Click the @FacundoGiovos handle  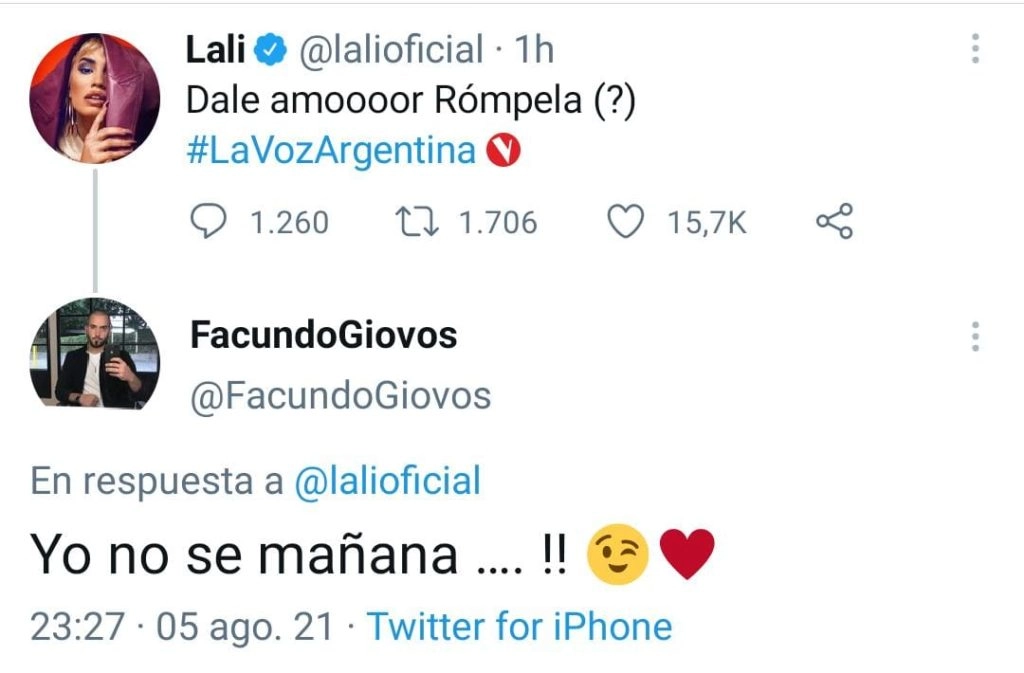click(340, 397)
